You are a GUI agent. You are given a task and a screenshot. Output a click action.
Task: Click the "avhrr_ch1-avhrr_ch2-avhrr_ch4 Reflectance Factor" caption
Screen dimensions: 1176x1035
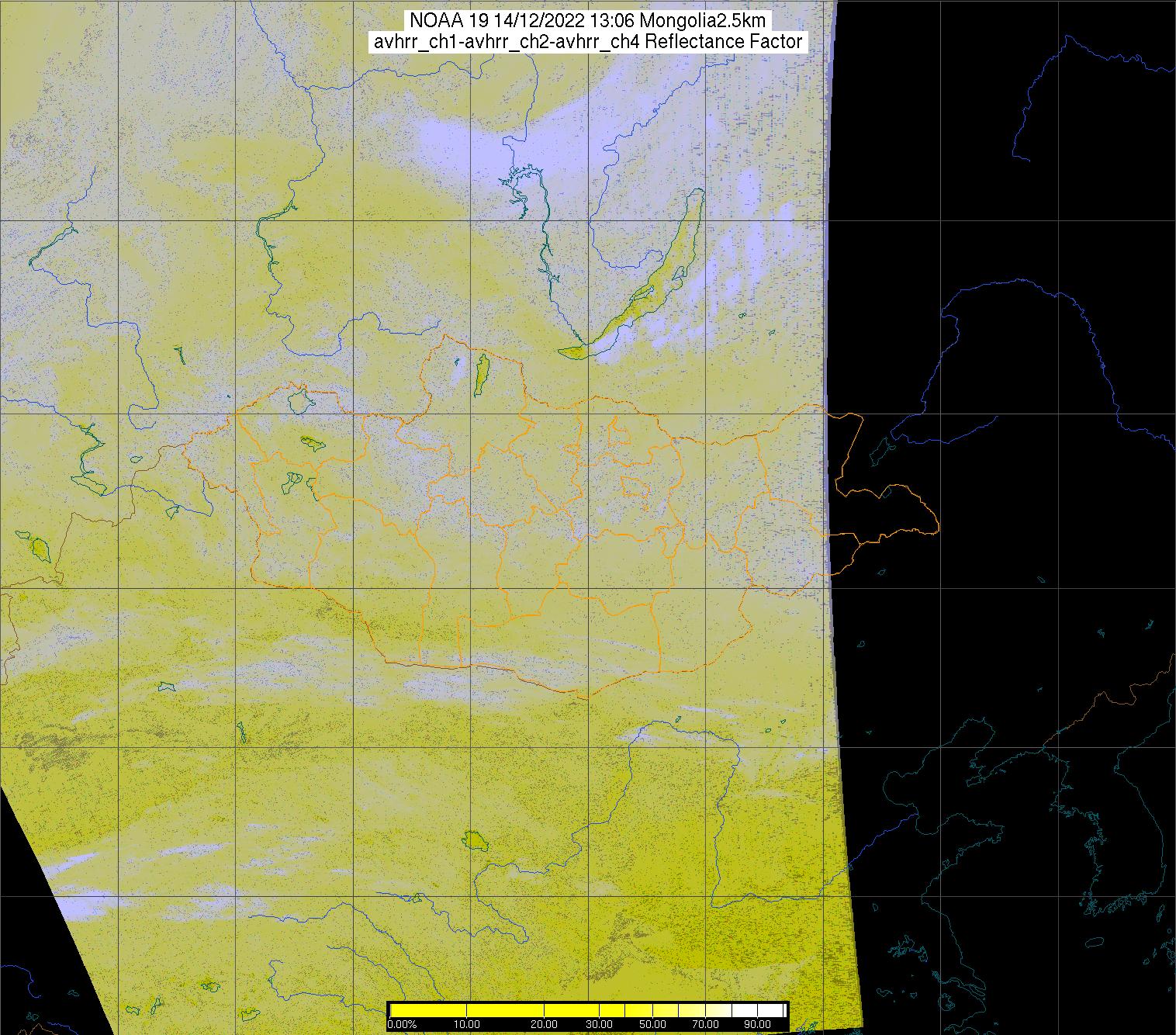coord(588,42)
